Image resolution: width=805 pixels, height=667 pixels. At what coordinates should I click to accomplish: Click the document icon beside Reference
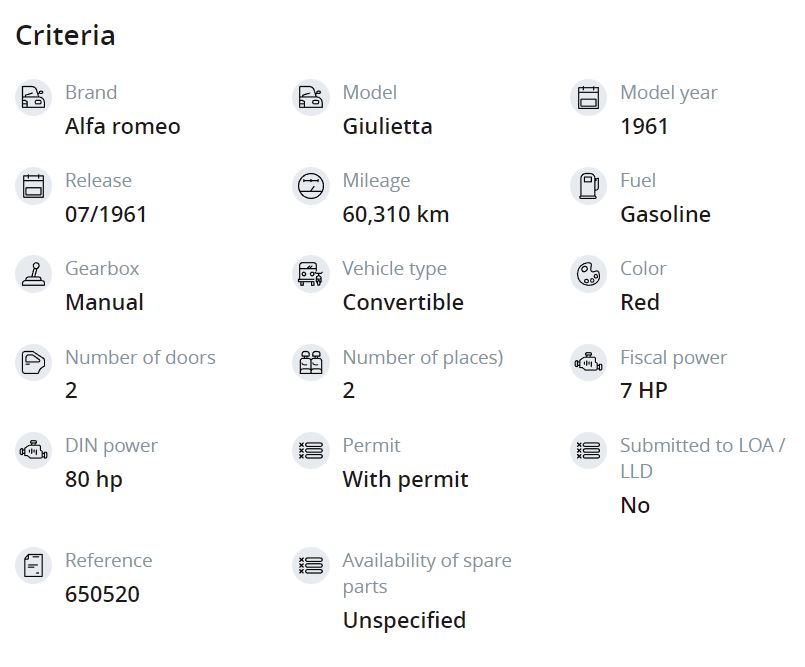(33, 566)
